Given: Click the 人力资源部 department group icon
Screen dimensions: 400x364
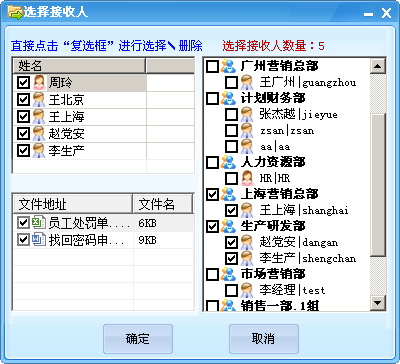Looking at the screenshot, I should [x=228, y=162].
